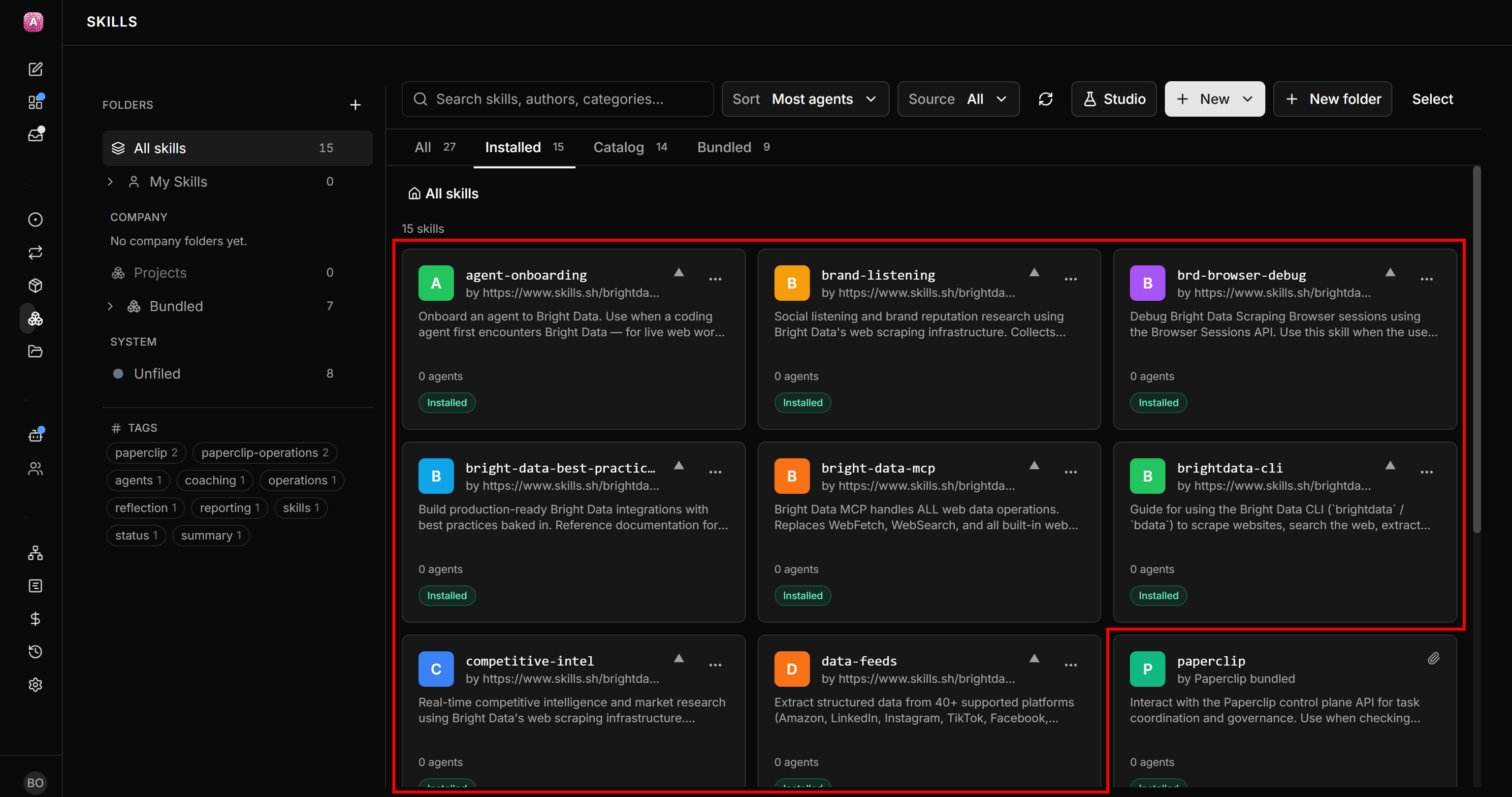Toggle the paperclip tag filter
The height and width of the screenshot is (797, 1512).
pos(146,452)
